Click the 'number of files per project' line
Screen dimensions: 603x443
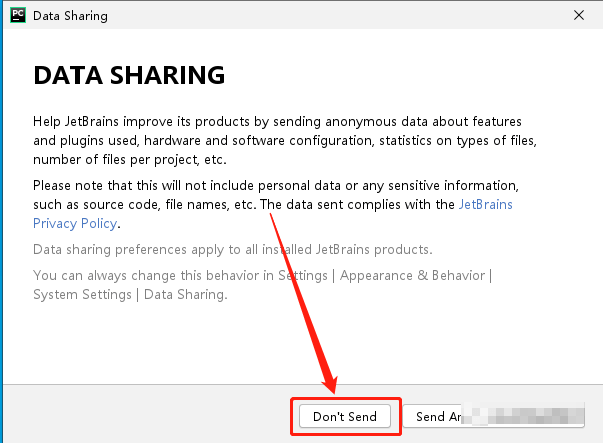click(130, 159)
